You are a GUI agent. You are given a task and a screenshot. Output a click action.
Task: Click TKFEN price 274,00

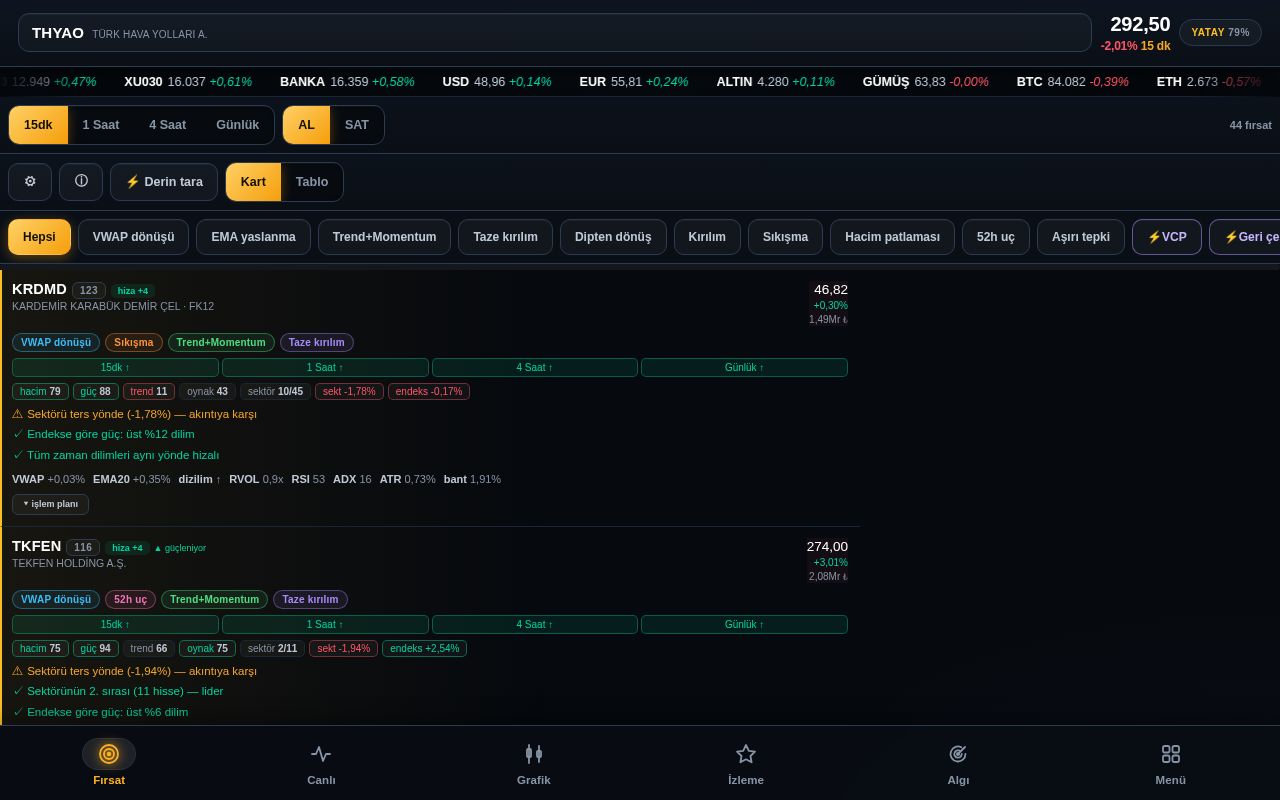[x=827, y=546]
